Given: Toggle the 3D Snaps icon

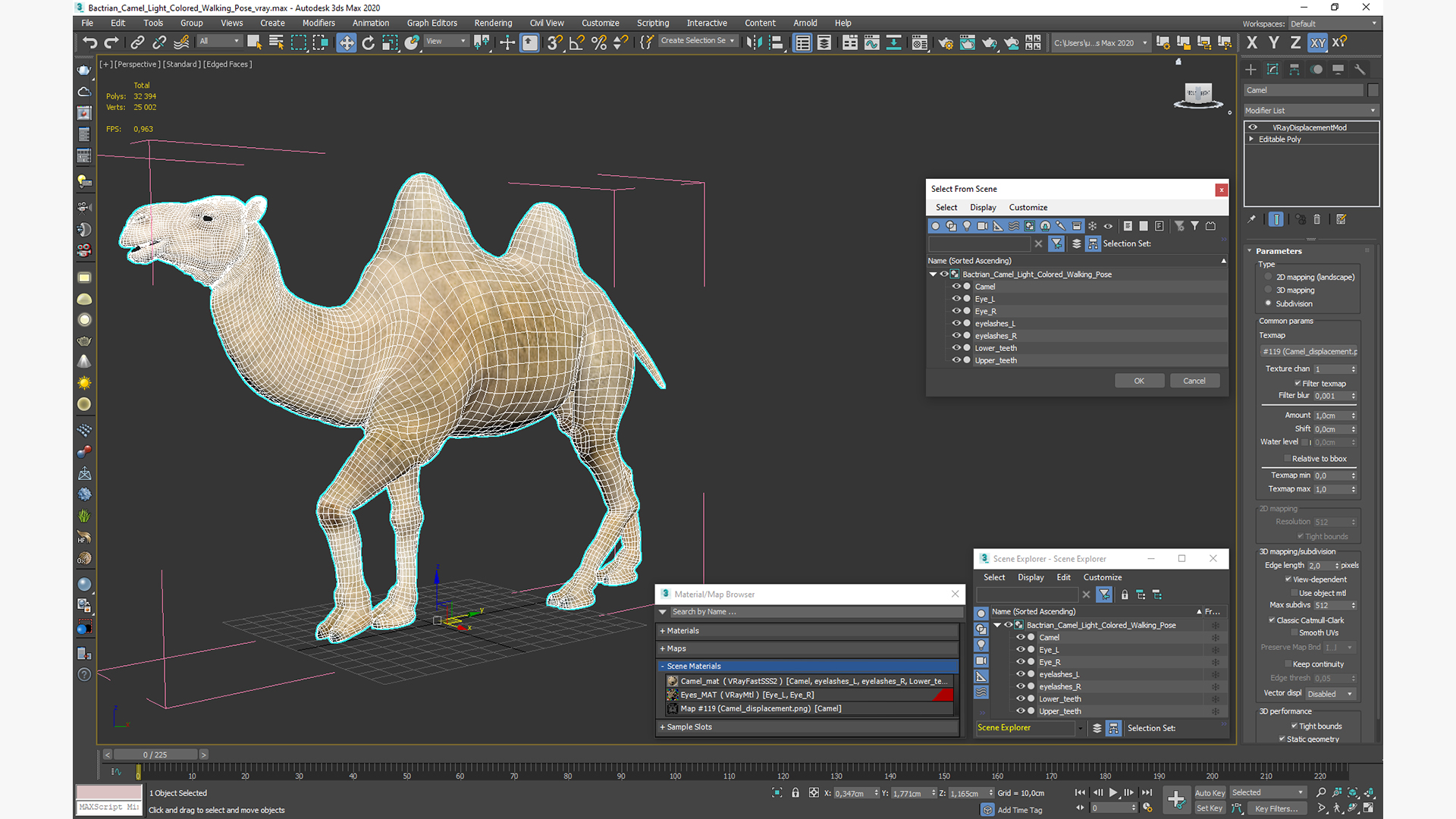Looking at the screenshot, I should (554, 42).
